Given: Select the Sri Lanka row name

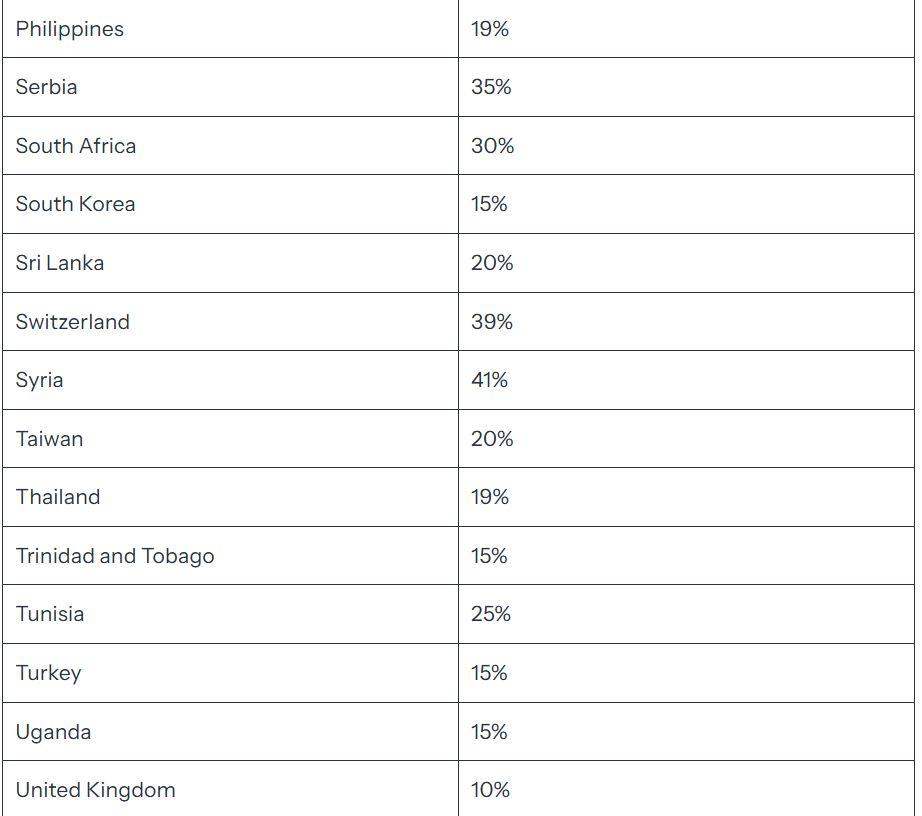Looking at the screenshot, I should pos(59,263).
